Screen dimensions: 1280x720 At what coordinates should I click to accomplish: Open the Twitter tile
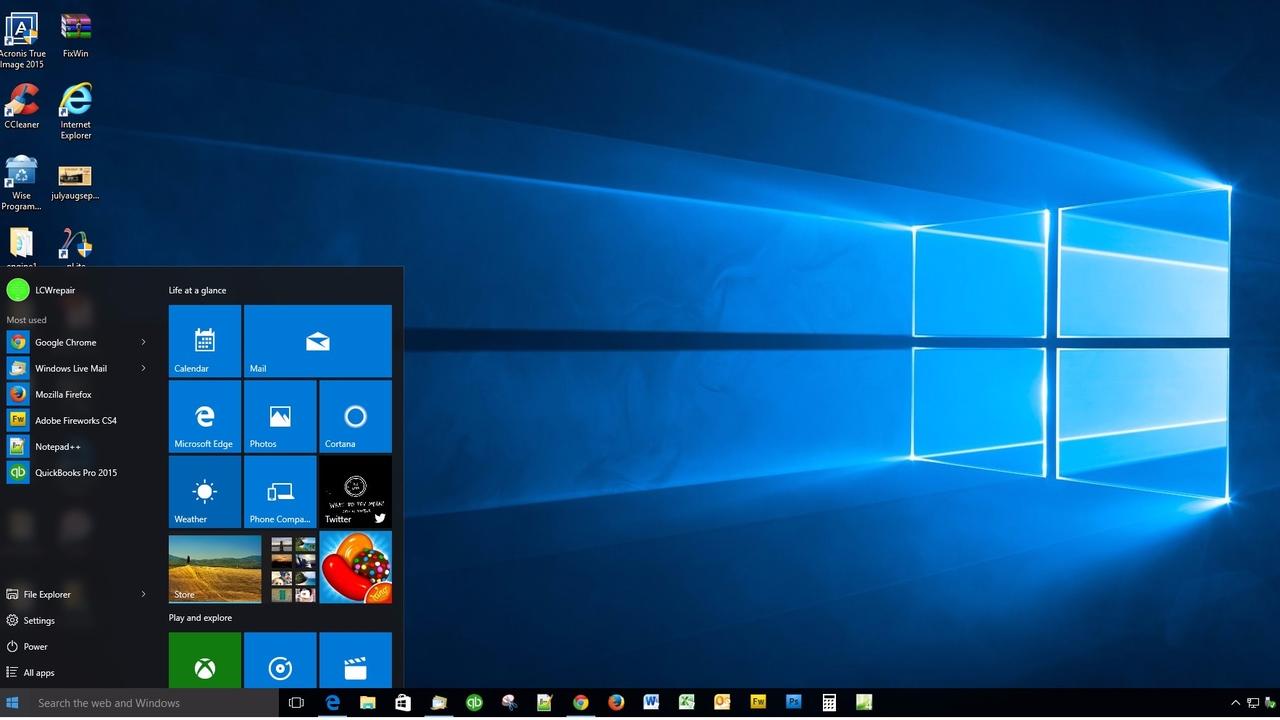coord(355,491)
